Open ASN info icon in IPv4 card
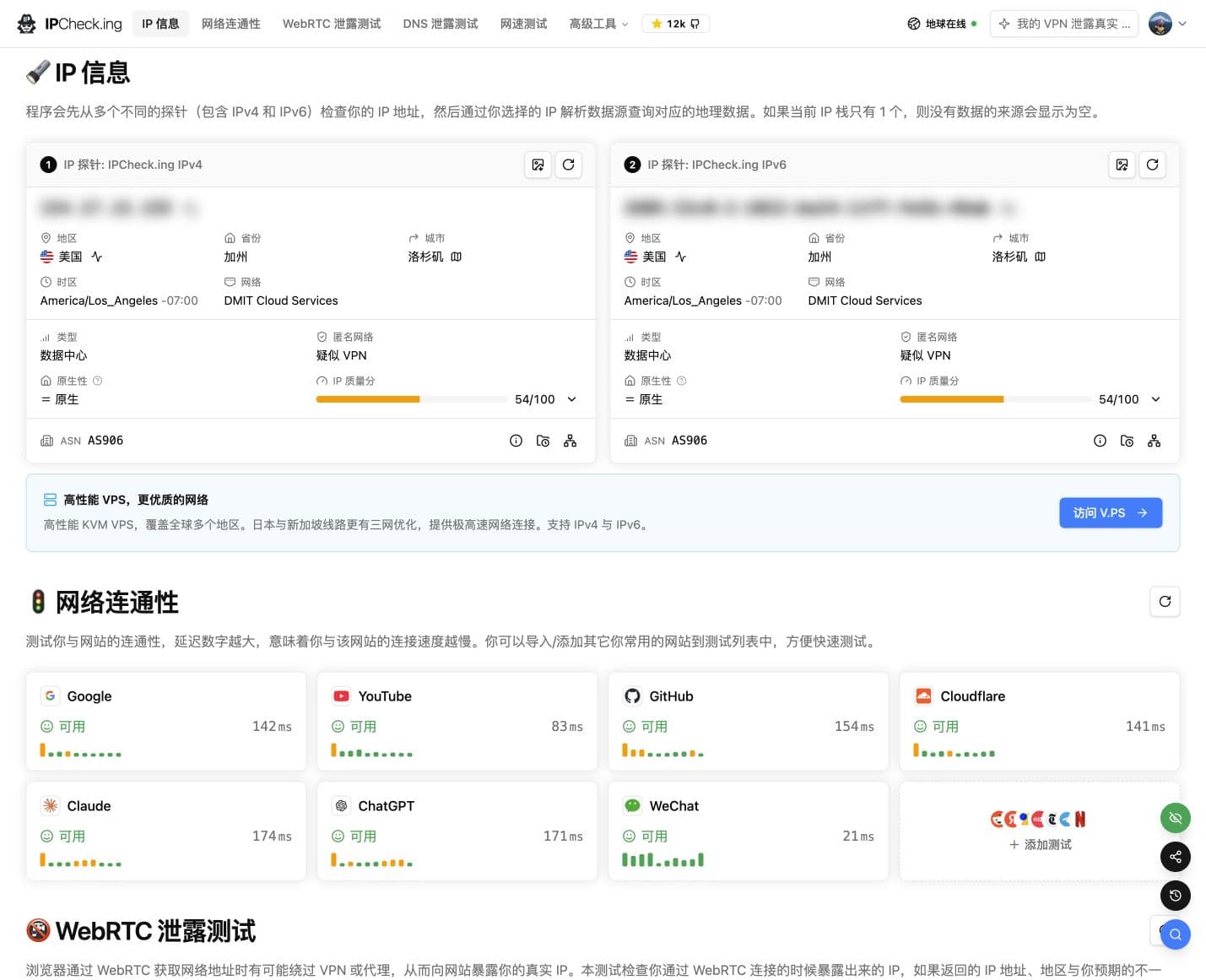 516,441
